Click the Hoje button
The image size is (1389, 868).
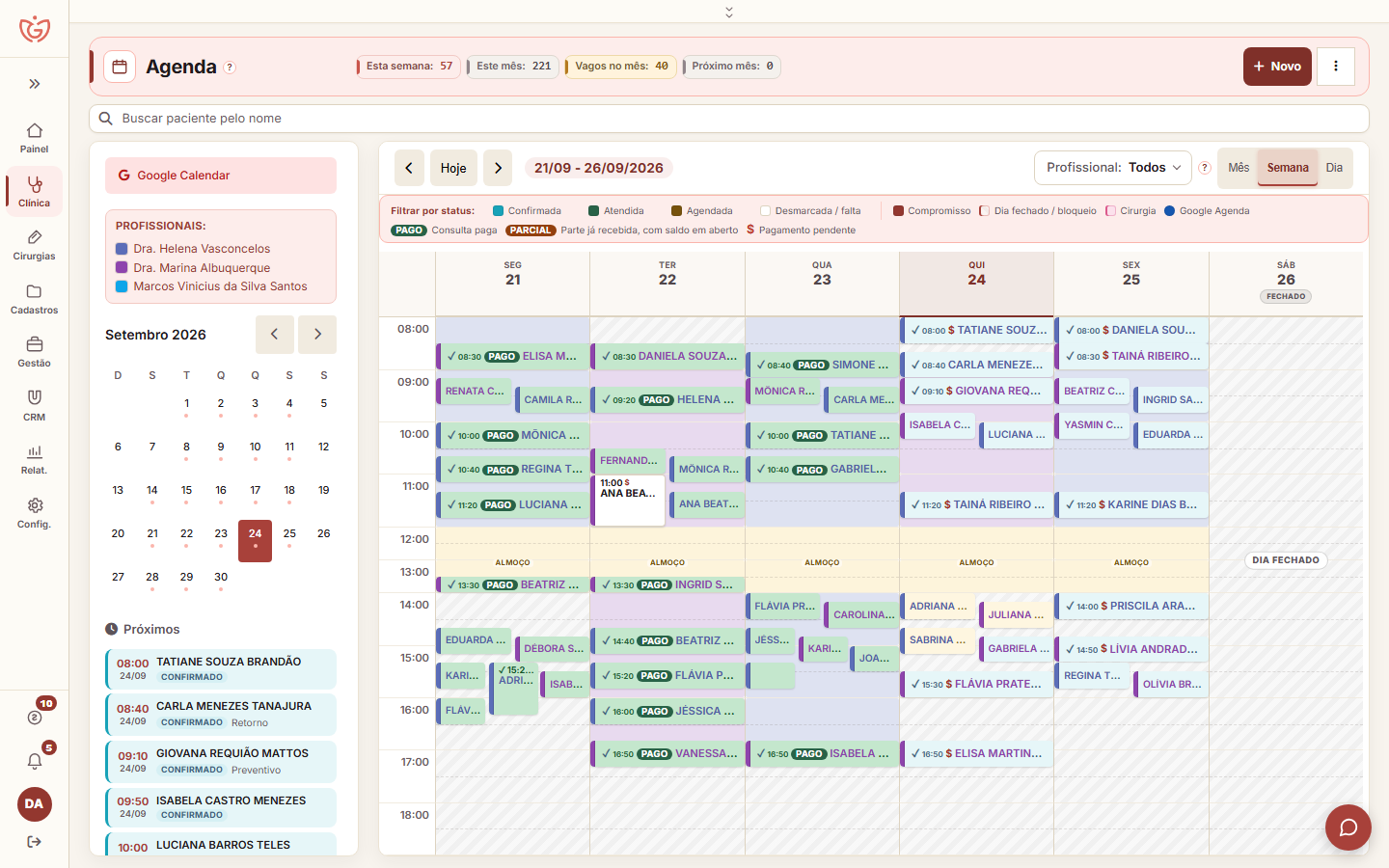pos(453,168)
